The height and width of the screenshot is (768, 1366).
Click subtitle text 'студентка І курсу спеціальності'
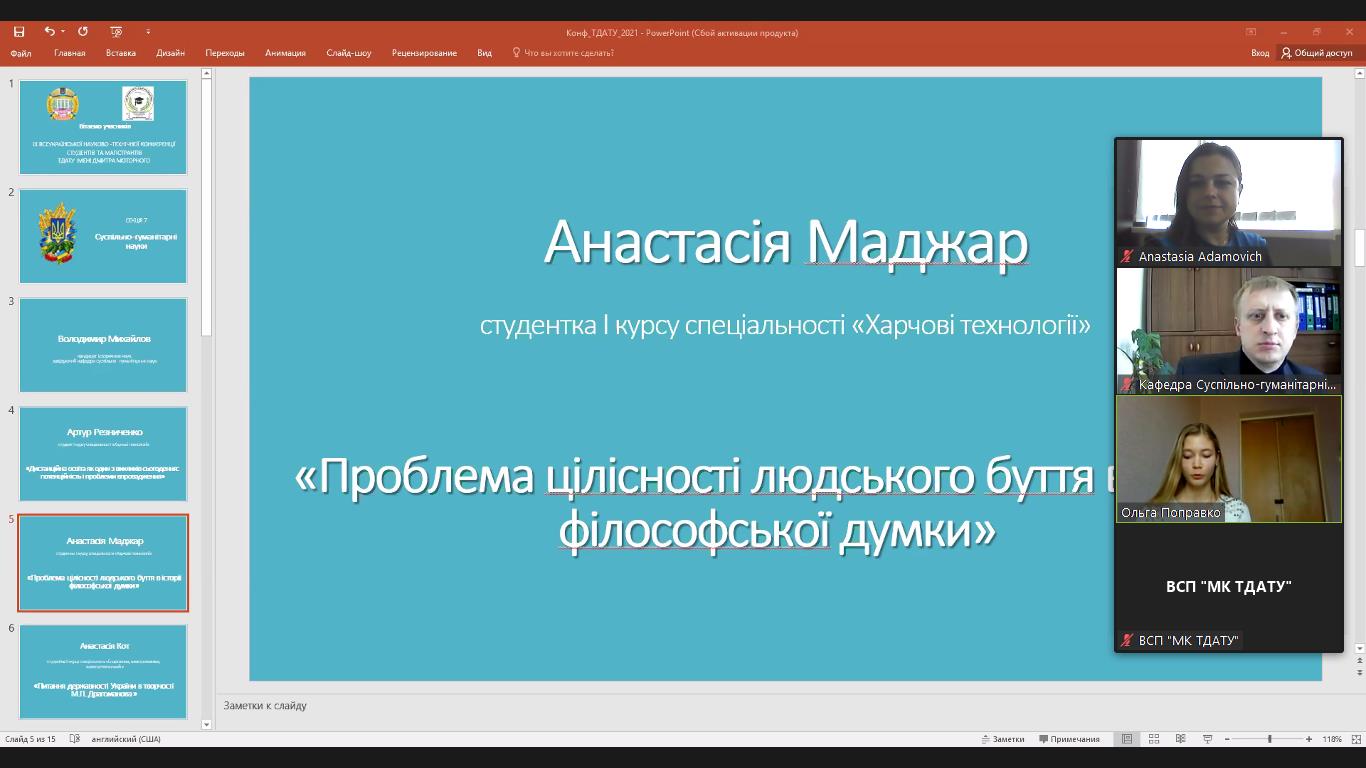click(x=663, y=325)
